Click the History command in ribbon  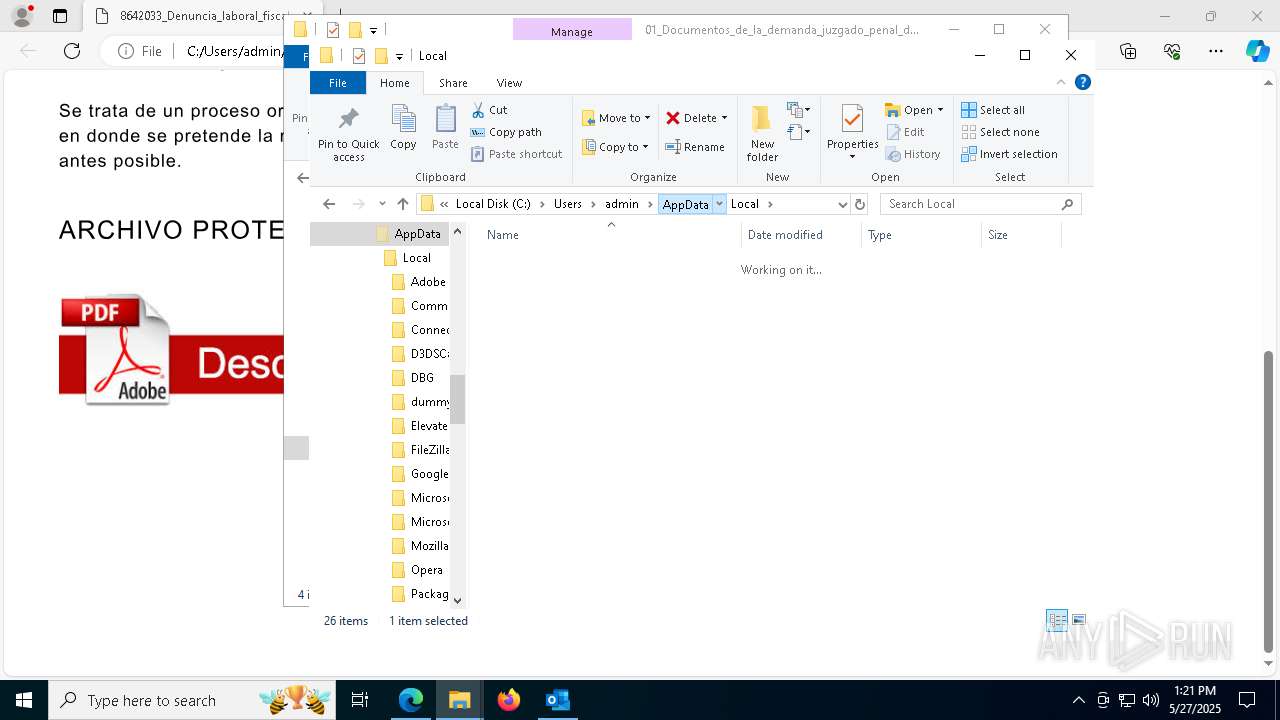tap(913, 154)
